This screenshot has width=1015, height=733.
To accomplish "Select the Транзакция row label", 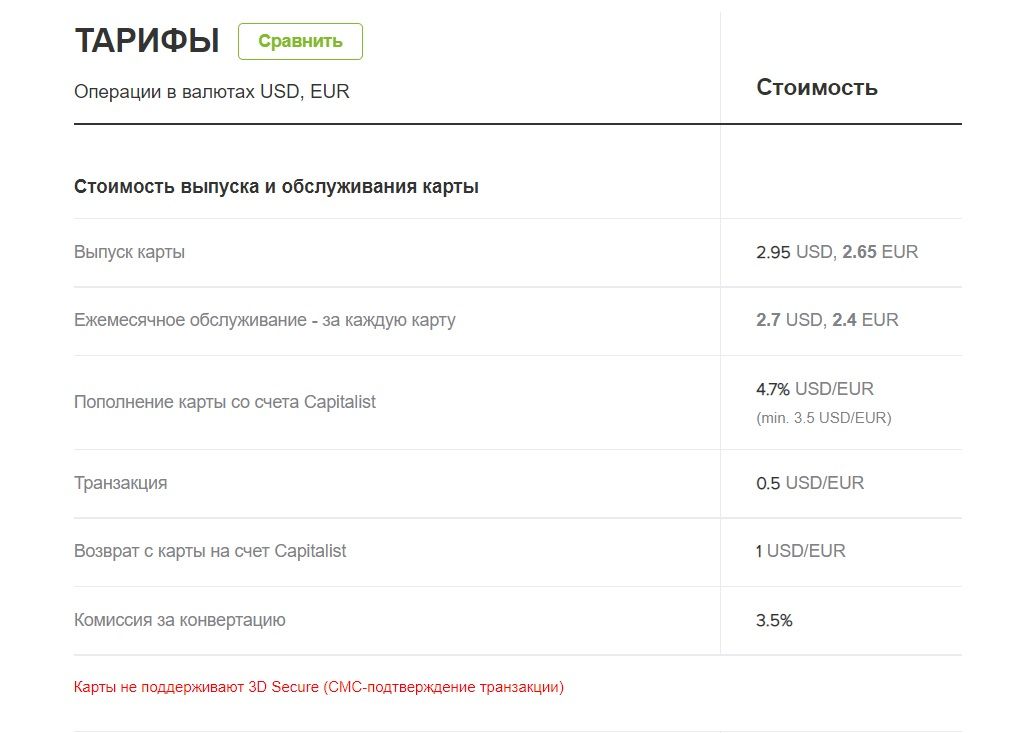I will [121, 483].
